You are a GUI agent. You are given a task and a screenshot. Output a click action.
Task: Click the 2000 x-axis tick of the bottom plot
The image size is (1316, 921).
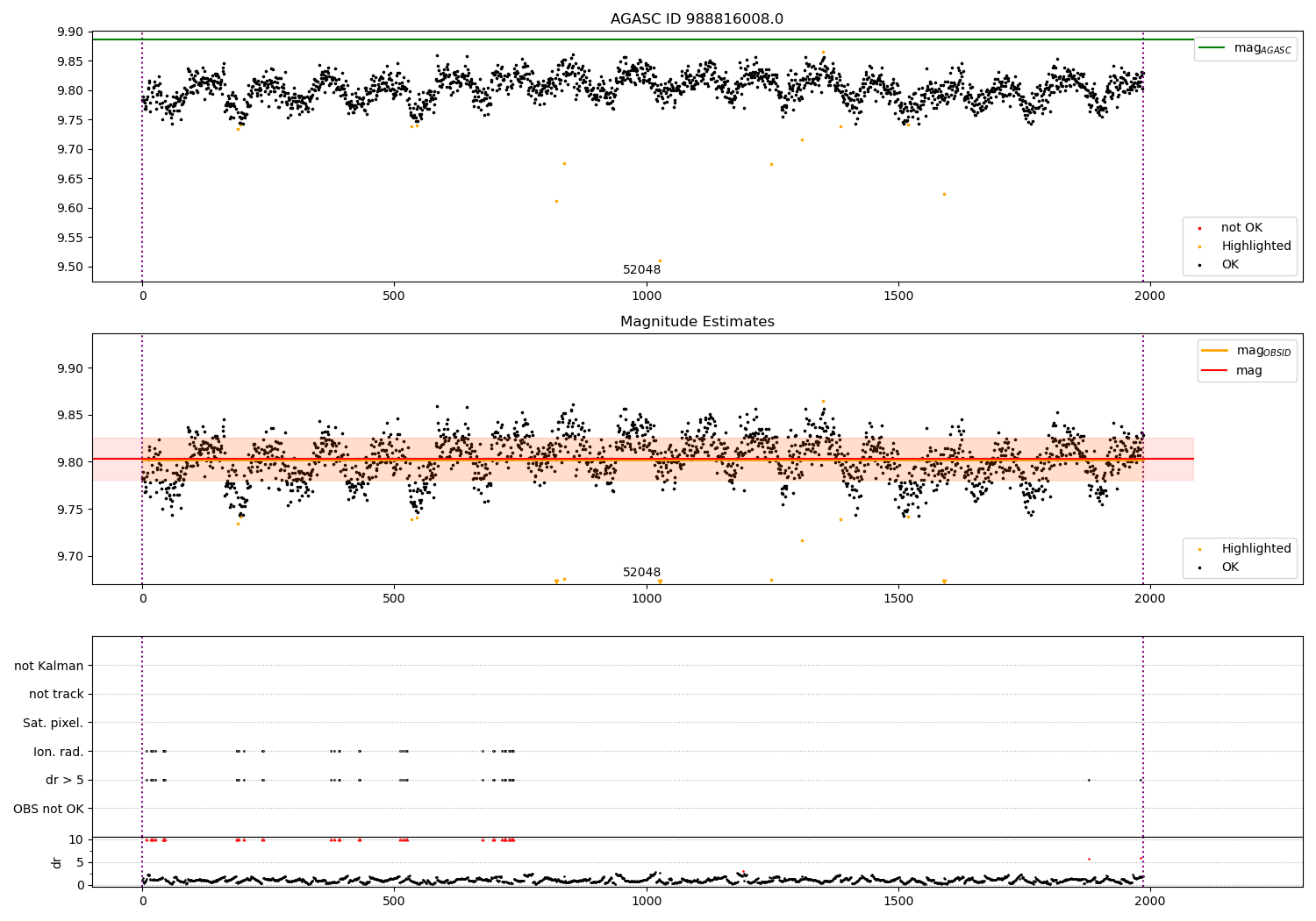(1150, 901)
